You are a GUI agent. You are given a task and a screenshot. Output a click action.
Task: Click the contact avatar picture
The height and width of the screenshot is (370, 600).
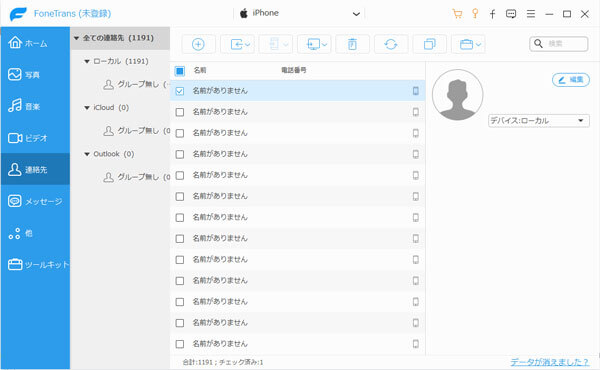click(457, 95)
